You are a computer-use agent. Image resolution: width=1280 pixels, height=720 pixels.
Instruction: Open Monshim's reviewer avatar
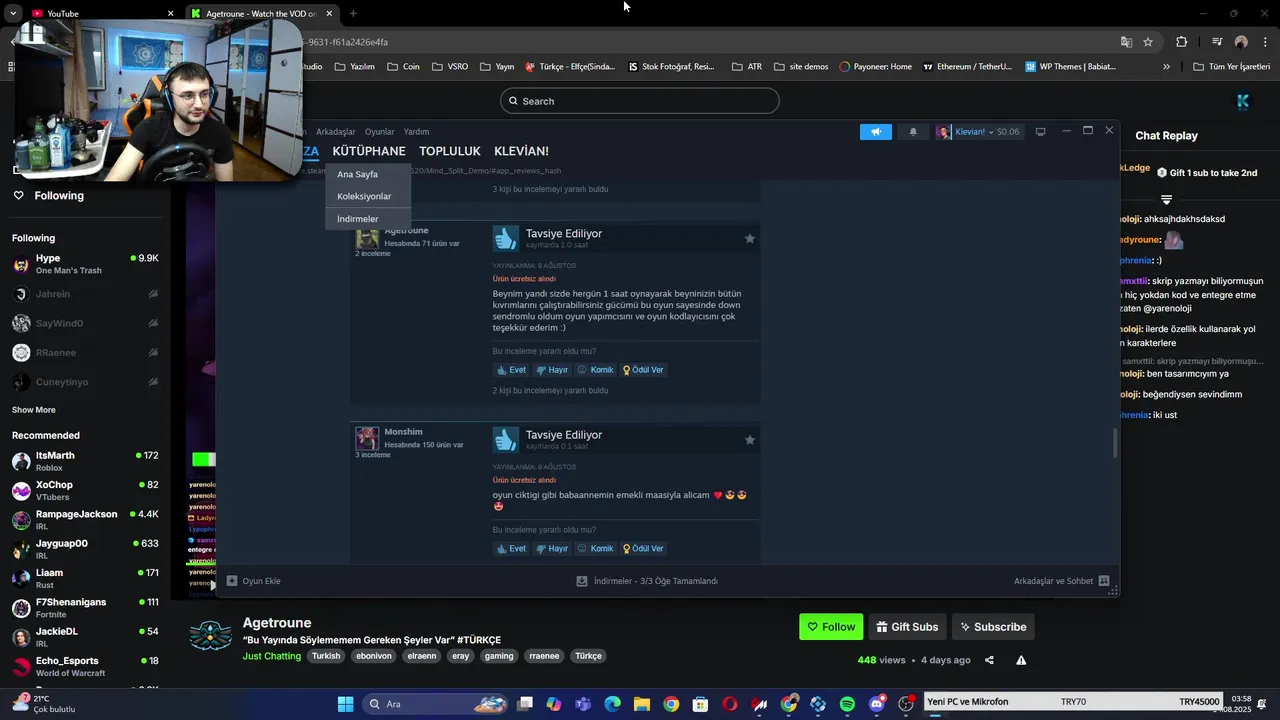[367, 438]
